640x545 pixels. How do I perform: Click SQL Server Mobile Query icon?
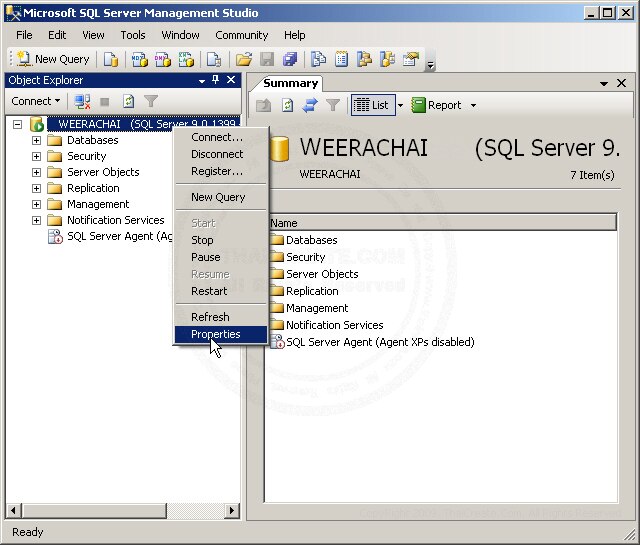coord(214,60)
